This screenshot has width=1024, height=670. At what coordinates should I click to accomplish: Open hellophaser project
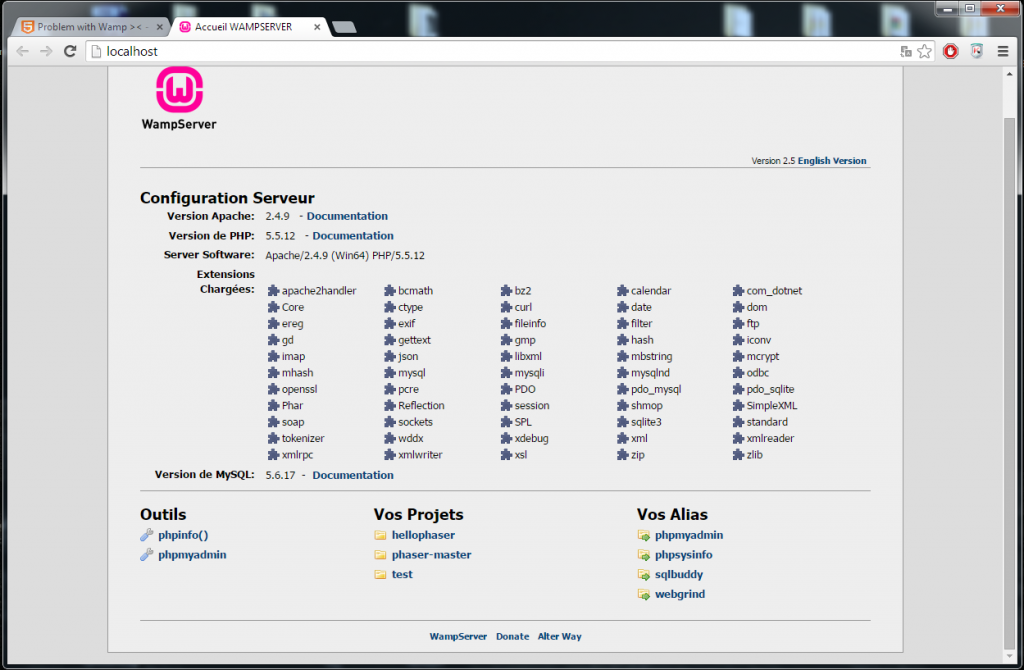coord(423,535)
